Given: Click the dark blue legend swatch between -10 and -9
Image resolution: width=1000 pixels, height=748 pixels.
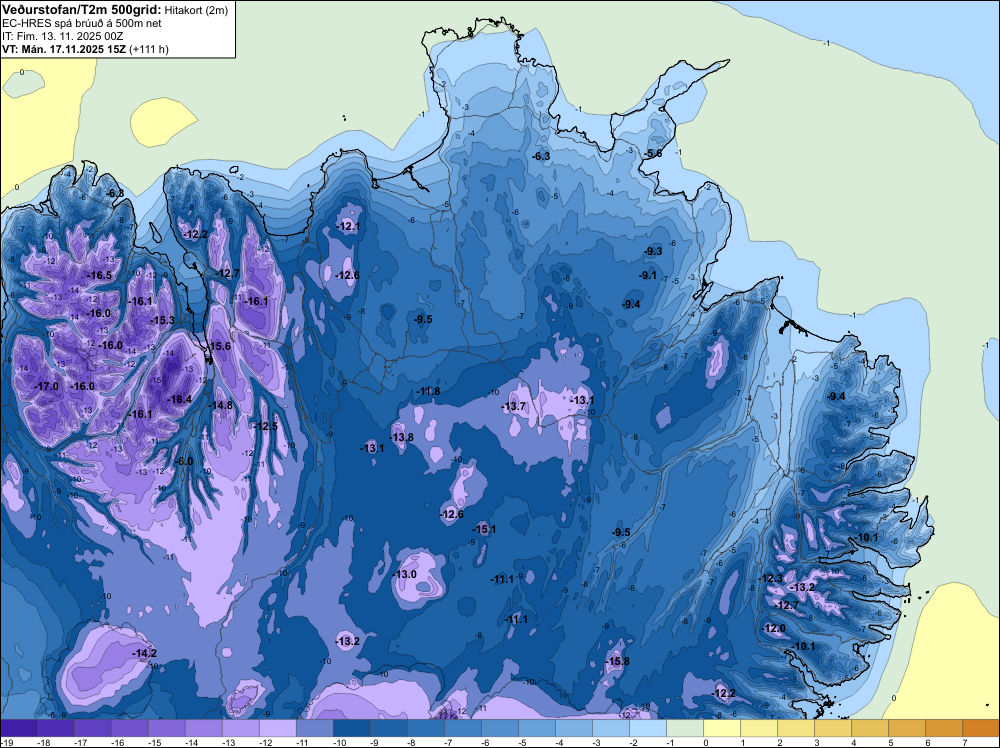Looking at the screenshot, I should pyautogui.click(x=352, y=728).
